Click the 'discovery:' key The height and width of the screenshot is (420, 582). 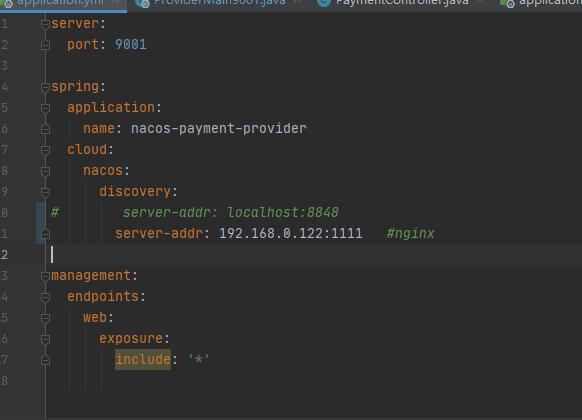138,191
